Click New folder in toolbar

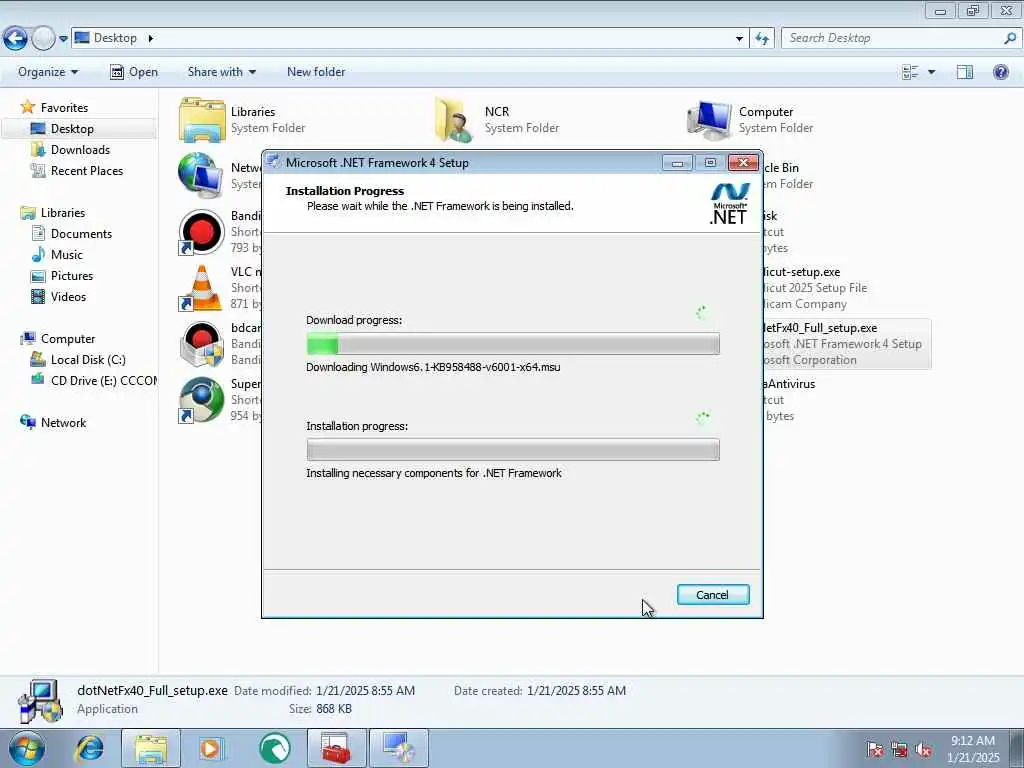[x=316, y=72]
